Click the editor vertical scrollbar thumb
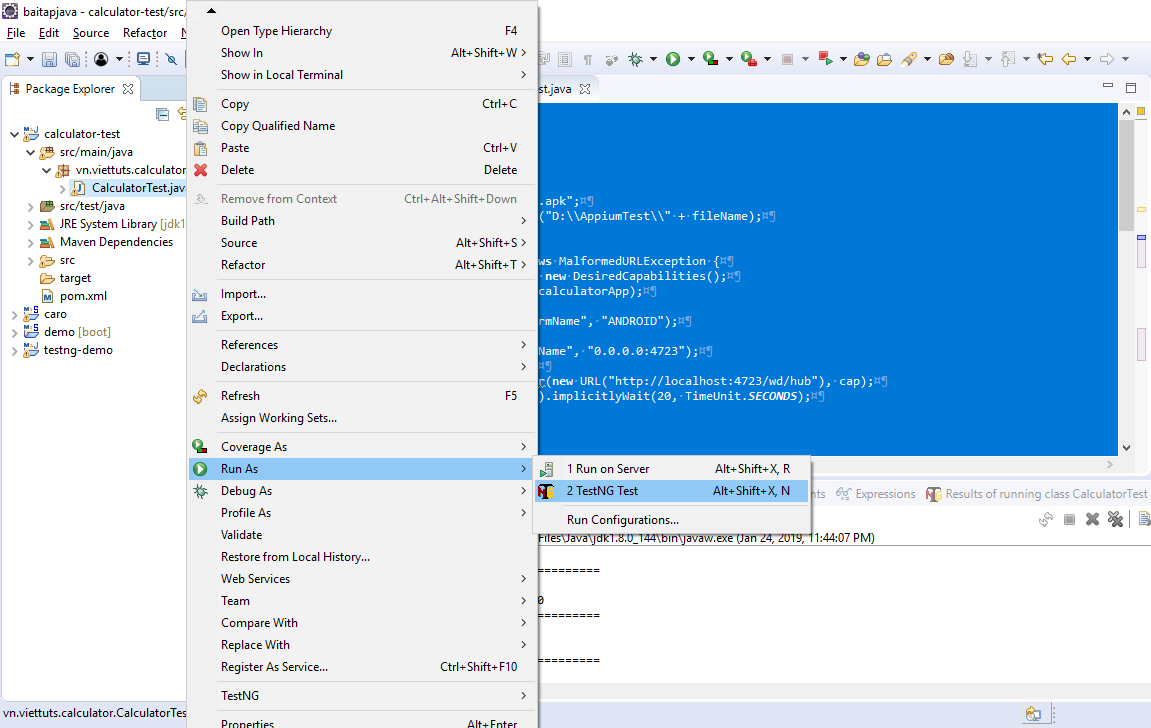Viewport: 1151px width, 728px height. 1126,177
